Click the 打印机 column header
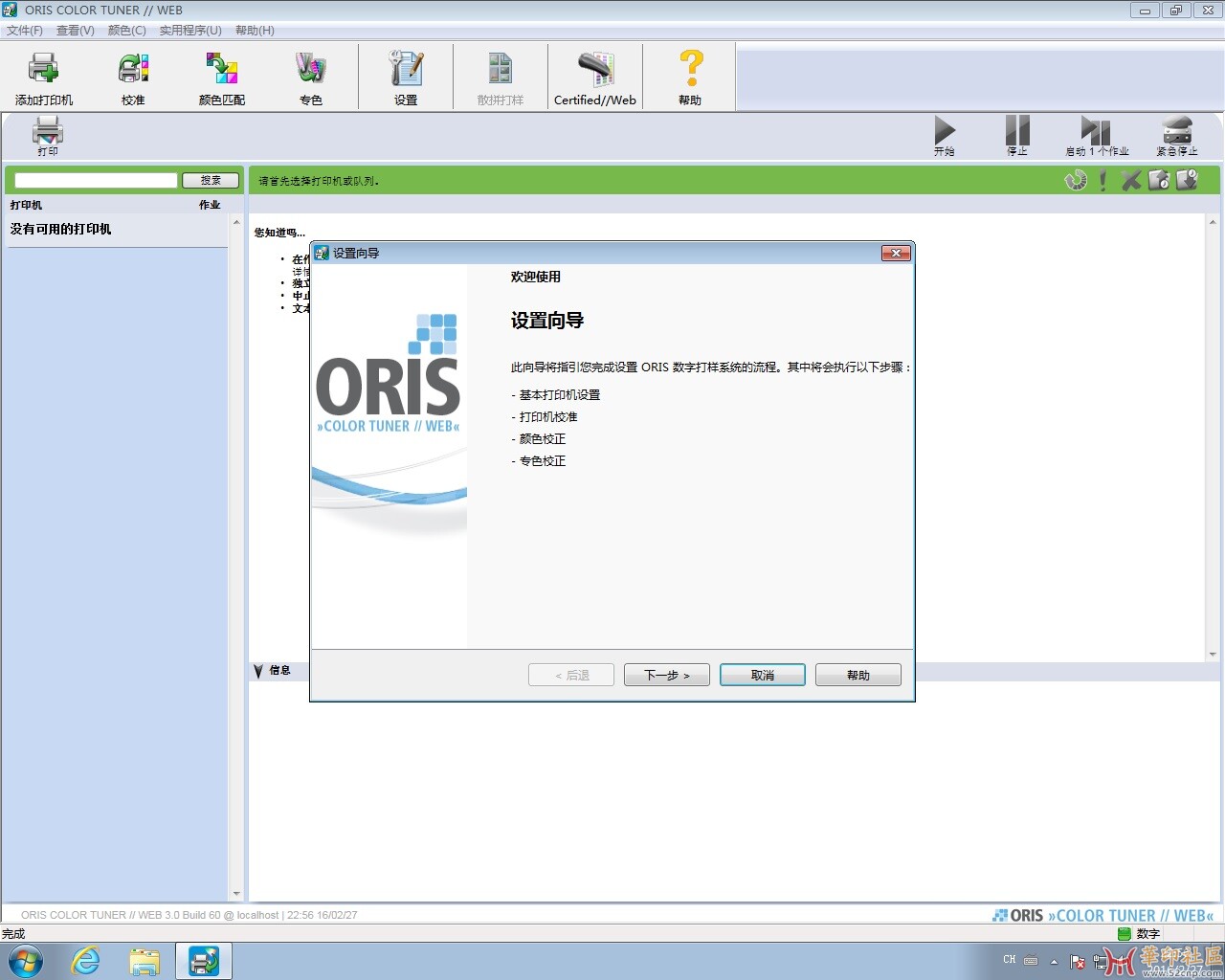 [26, 205]
